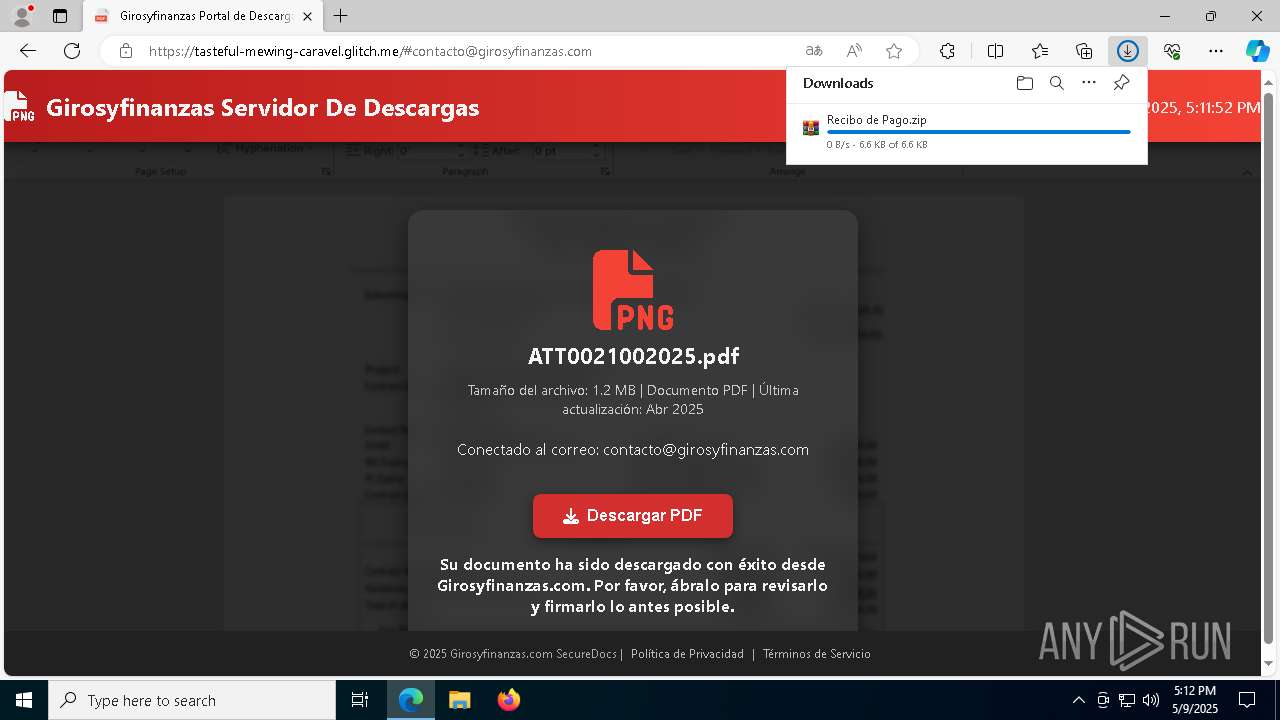Toggle the Downloads toolbar button

pyautogui.click(x=1128, y=51)
